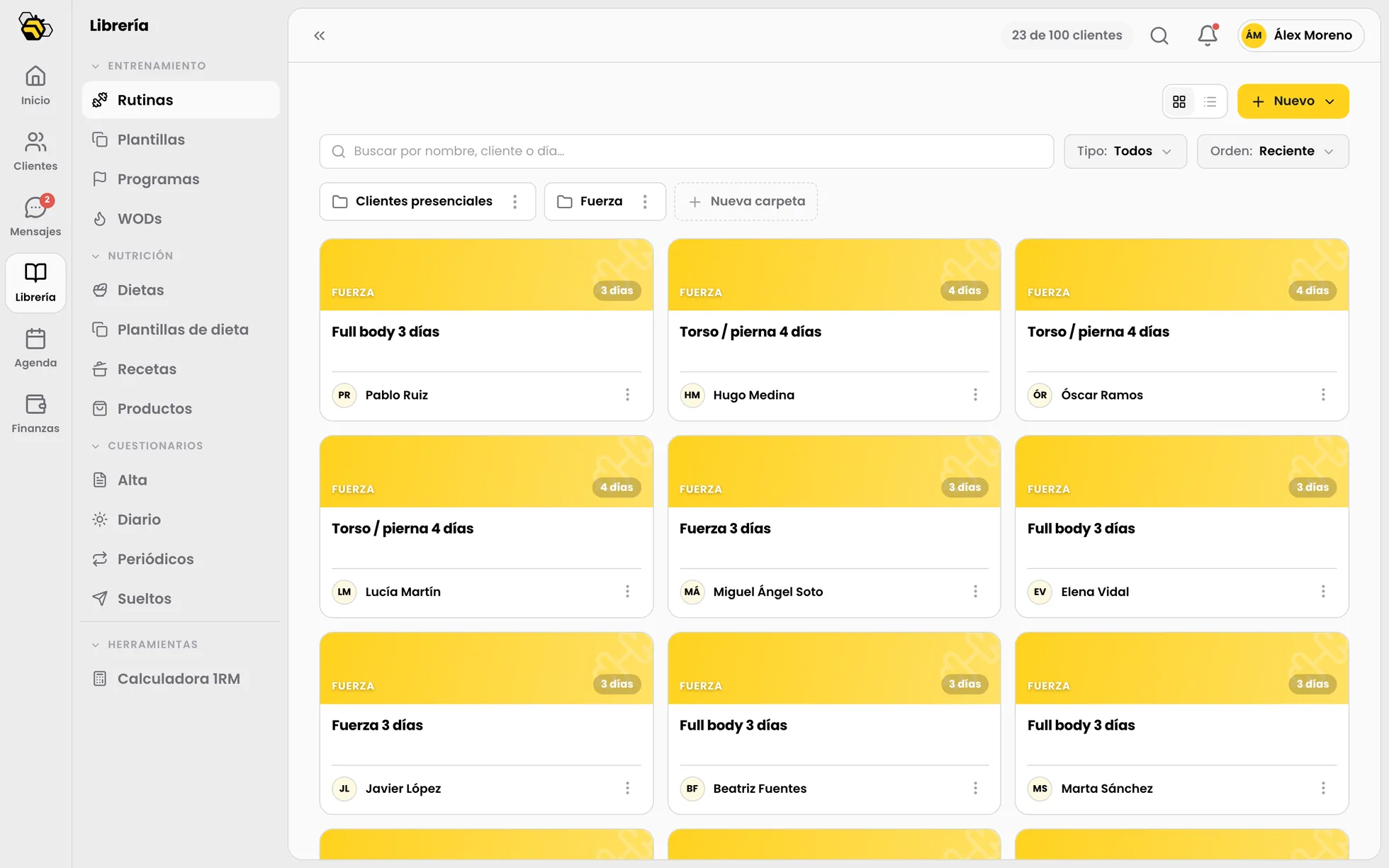
Task: Click Nueva carpeta button
Action: tap(746, 202)
